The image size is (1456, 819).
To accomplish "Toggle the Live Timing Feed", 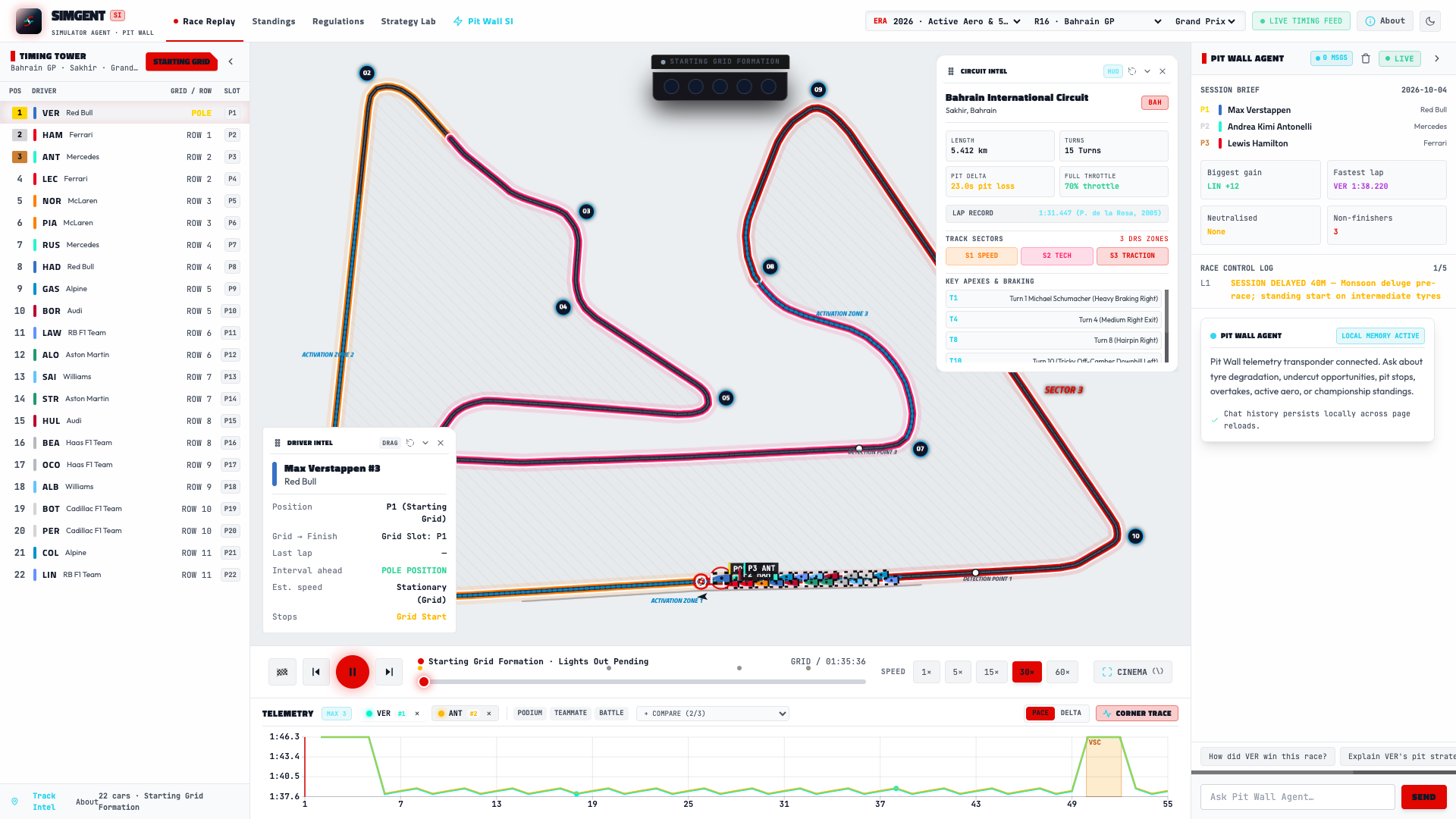I will [1301, 21].
